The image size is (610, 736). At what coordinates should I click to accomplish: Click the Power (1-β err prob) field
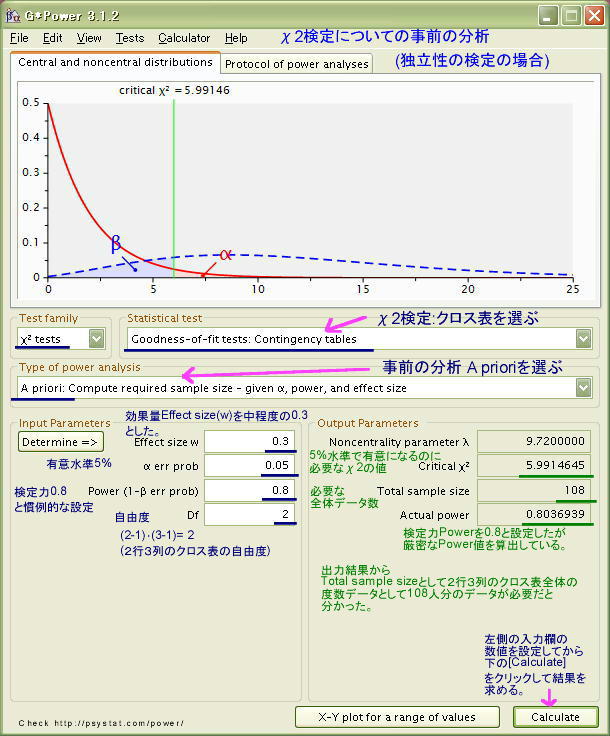[250, 490]
